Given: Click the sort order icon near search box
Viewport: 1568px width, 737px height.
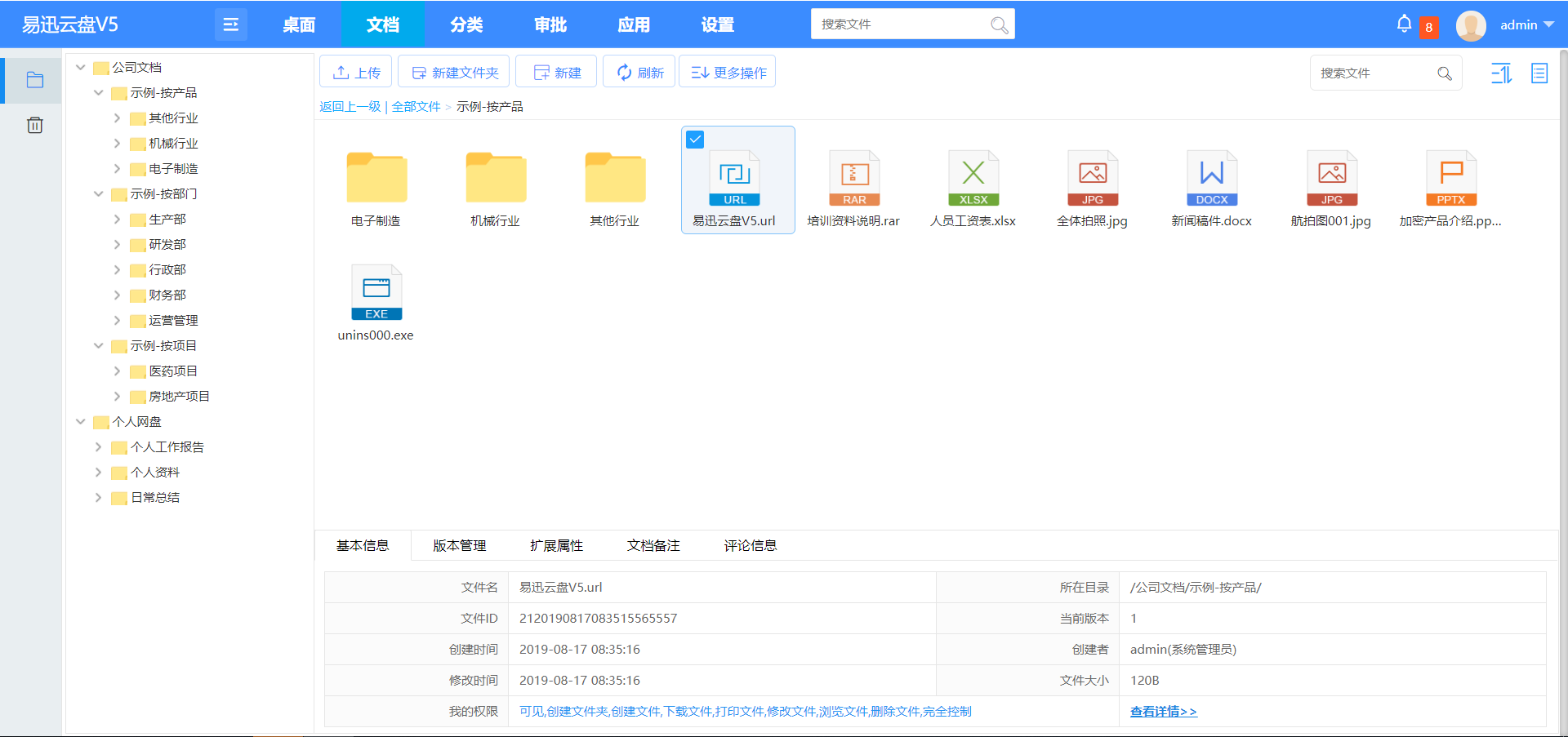Looking at the screenshot, I should (1501, 73).
